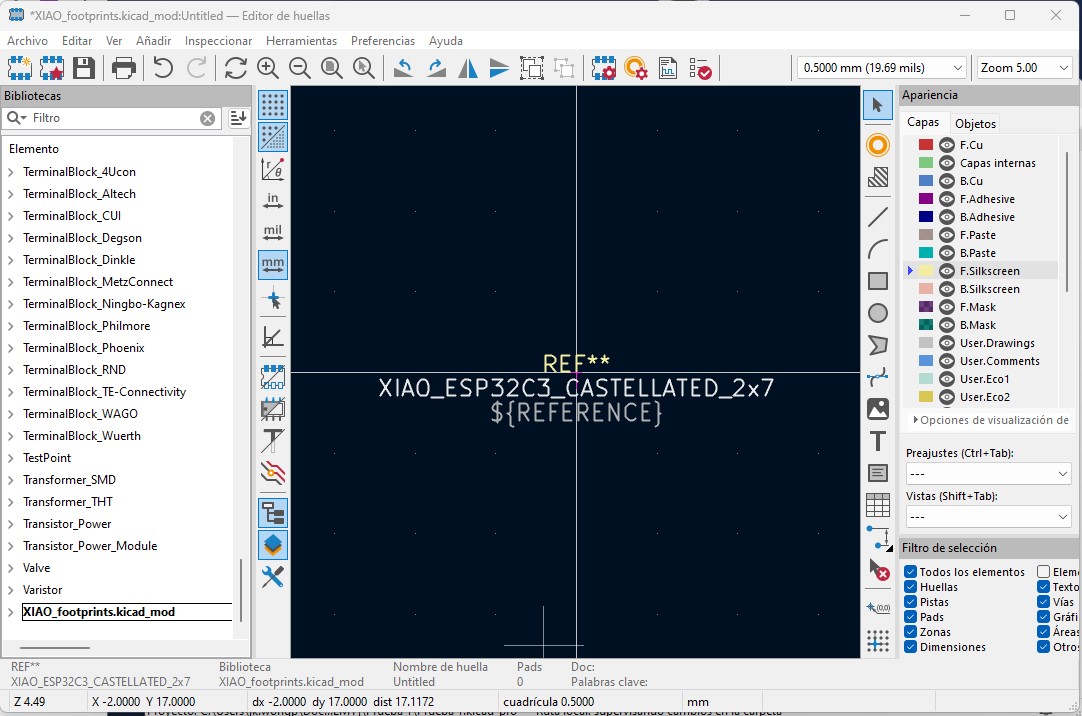The image size is (1082, 716).
Task: Click the Zoom to fit icon
Action: (332, 68)
